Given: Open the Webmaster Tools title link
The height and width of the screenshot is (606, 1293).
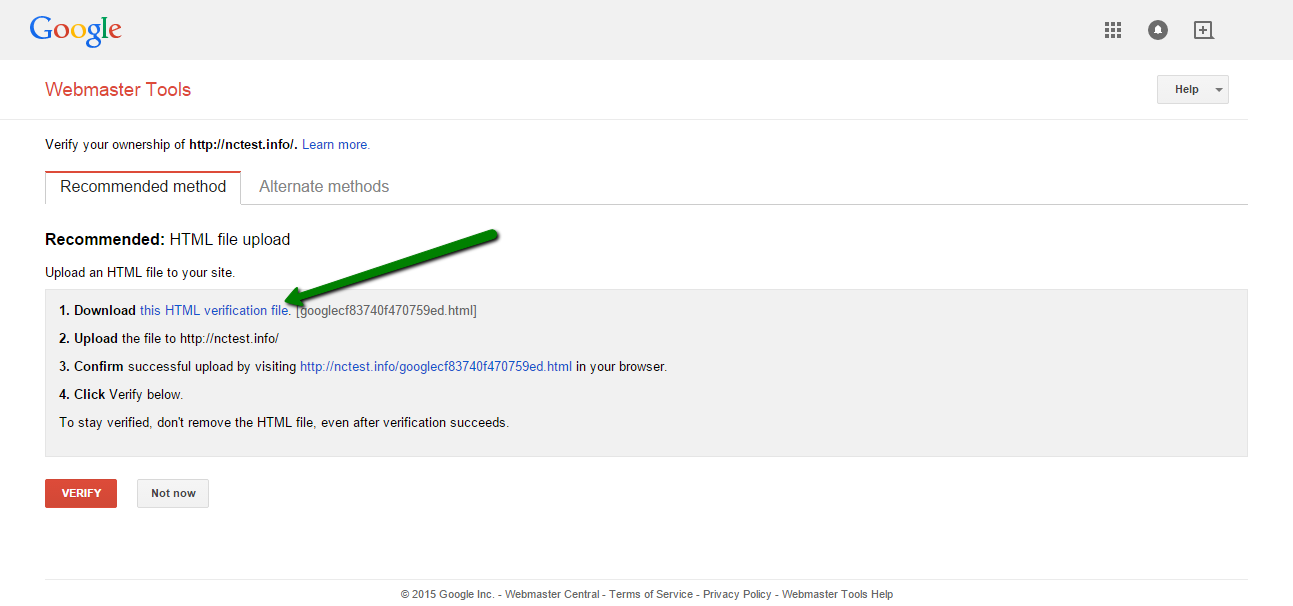Looking at the screenshot, I should click(118, 90).
